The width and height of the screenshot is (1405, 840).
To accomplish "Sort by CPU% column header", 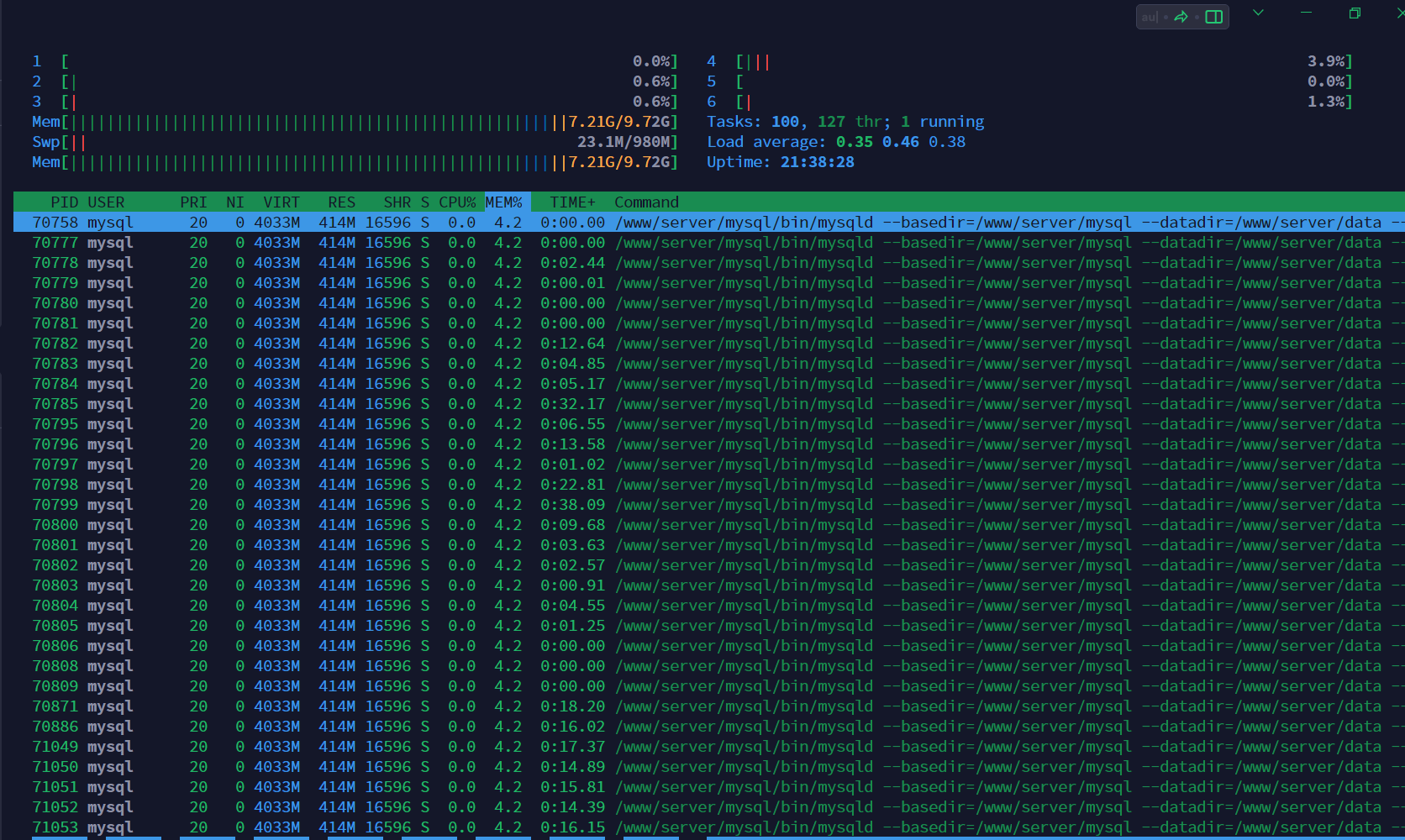I will (457, 202).
